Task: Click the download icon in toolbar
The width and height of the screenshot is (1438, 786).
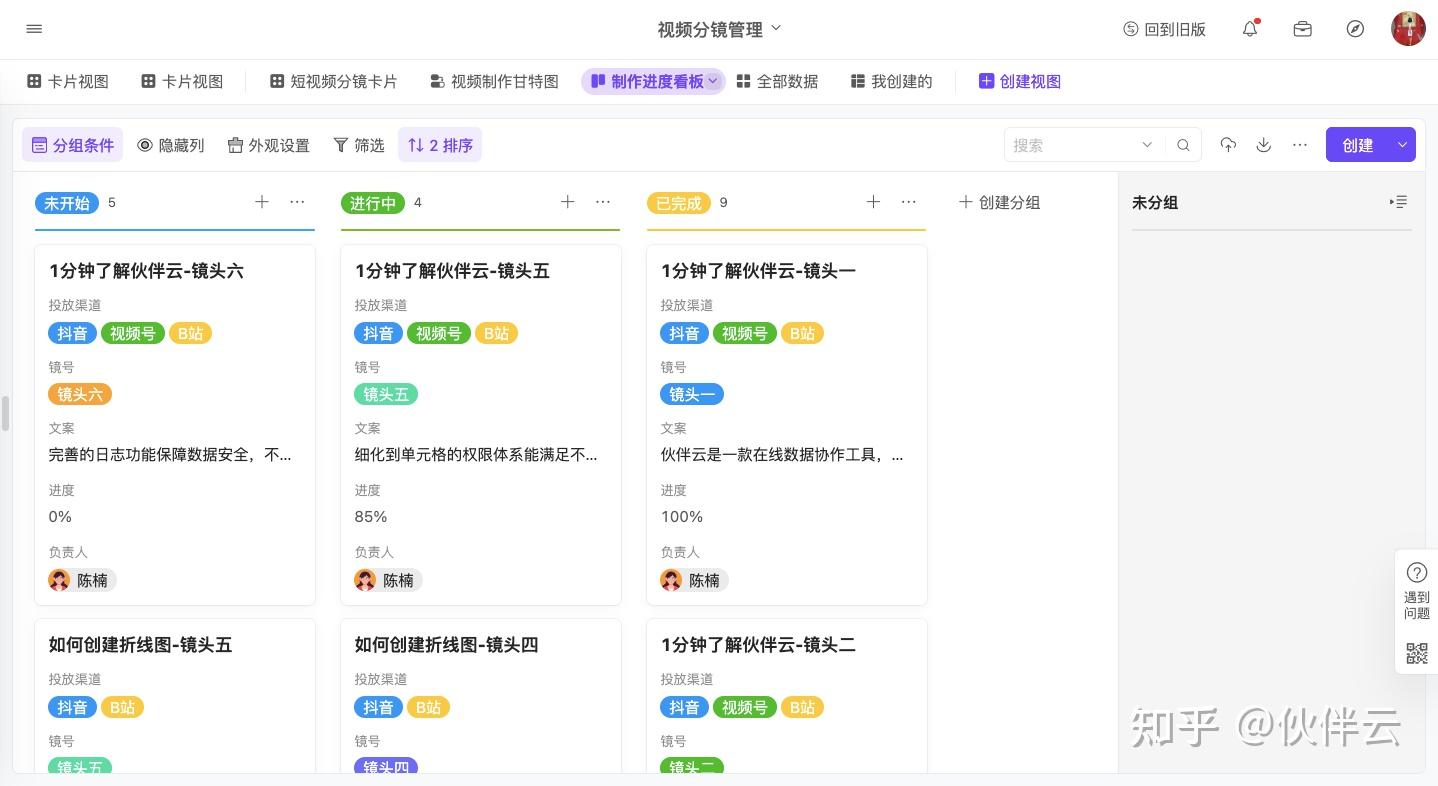Action: [x=1264, y=145]
